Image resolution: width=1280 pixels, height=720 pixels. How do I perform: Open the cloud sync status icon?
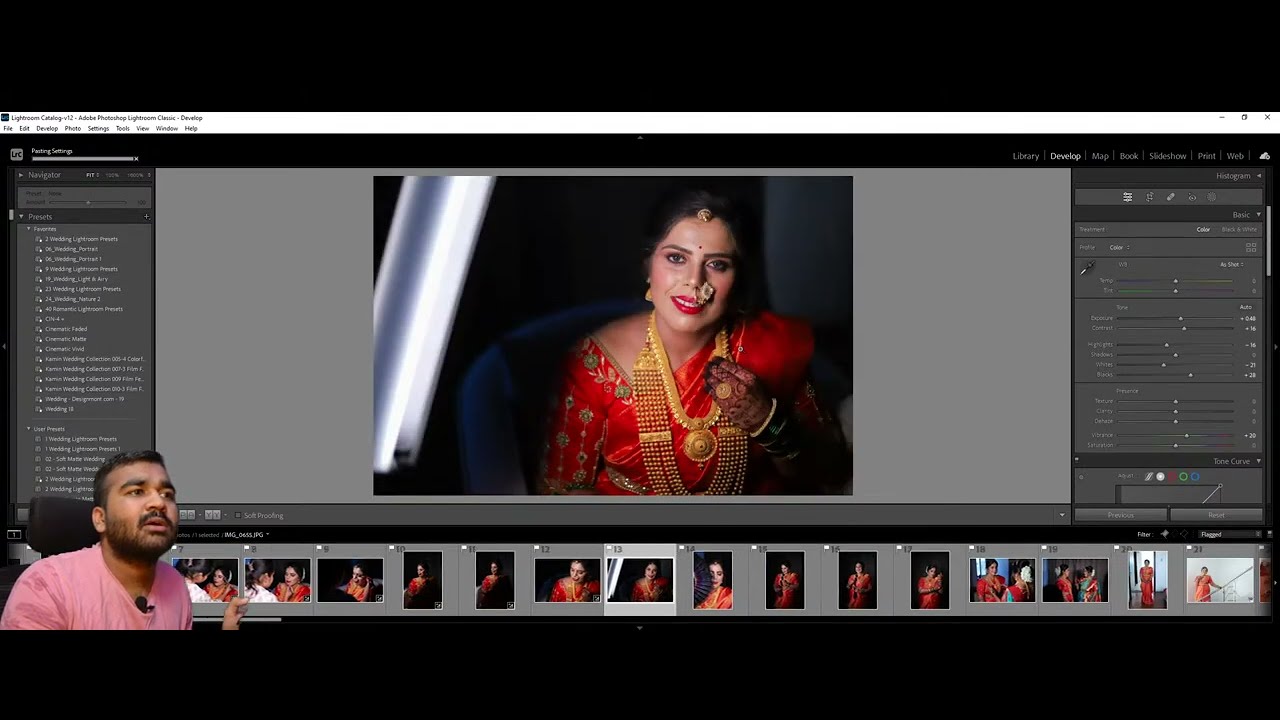(1265, 156)
